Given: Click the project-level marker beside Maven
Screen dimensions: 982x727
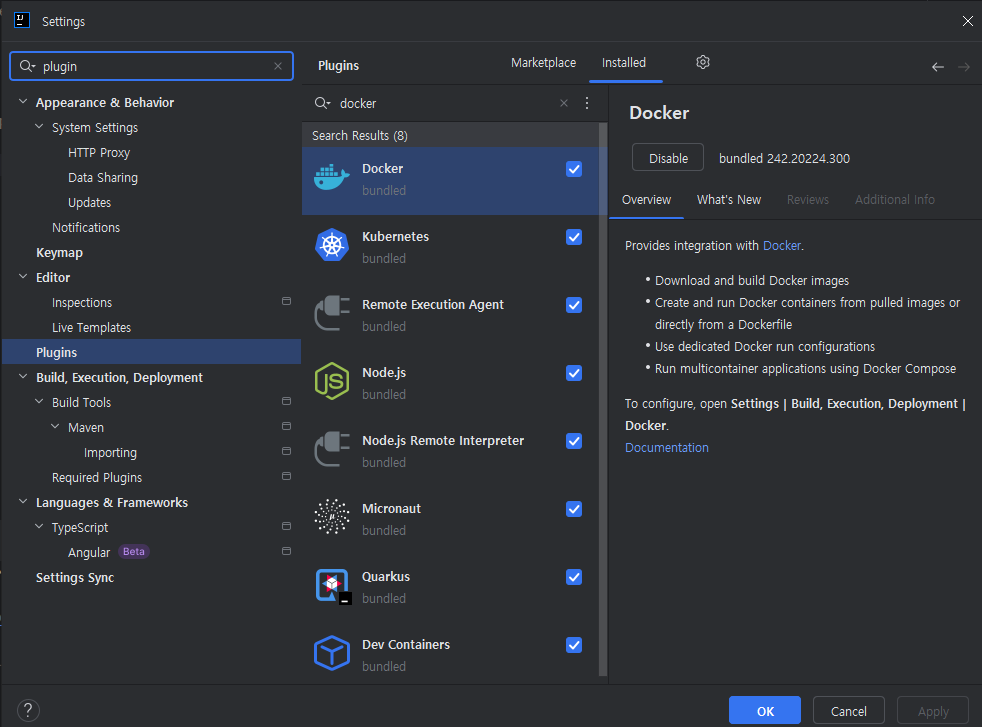Looking at the screenshot, I should [x=286, y=426].
